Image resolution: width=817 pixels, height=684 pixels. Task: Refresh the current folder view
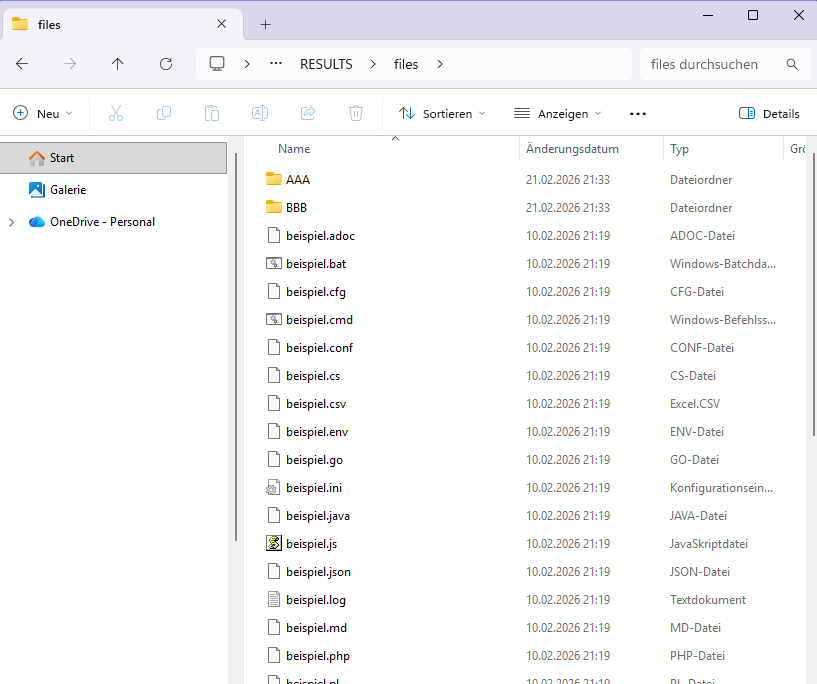(x=166, y=64)
